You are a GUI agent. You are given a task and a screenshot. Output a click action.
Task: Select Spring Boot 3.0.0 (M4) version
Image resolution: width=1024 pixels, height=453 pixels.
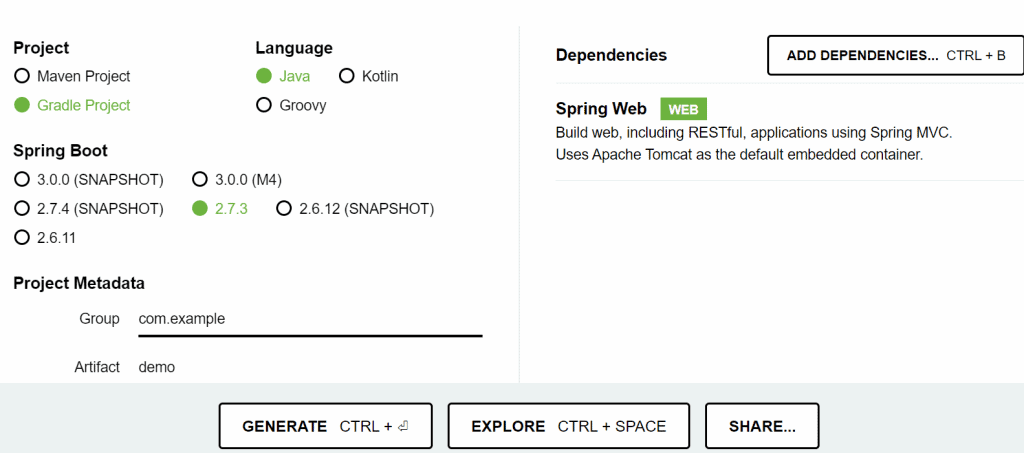pyautogui.click(x=199, y=180)
